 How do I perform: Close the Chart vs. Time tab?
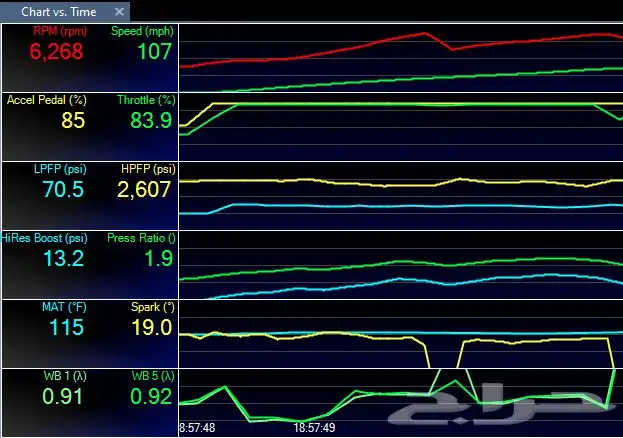pos(119,12)
